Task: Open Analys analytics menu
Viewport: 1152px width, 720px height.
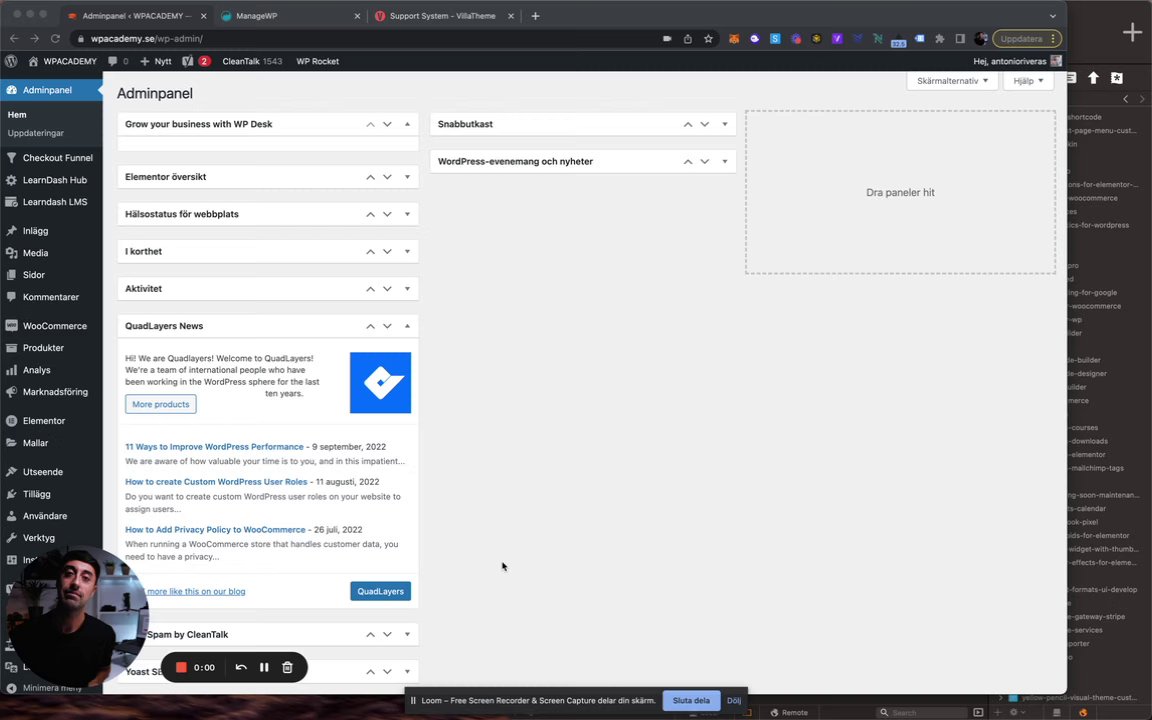Action: pos(51,370)
